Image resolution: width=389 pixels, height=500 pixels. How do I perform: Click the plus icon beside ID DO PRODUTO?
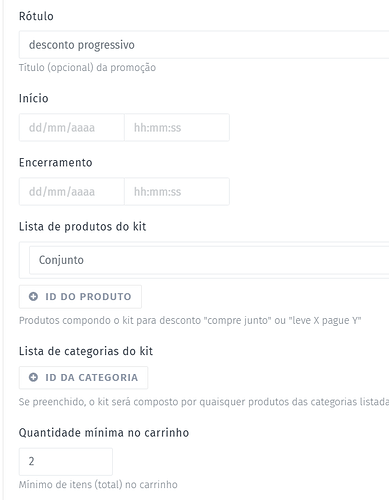click(33, 296)
